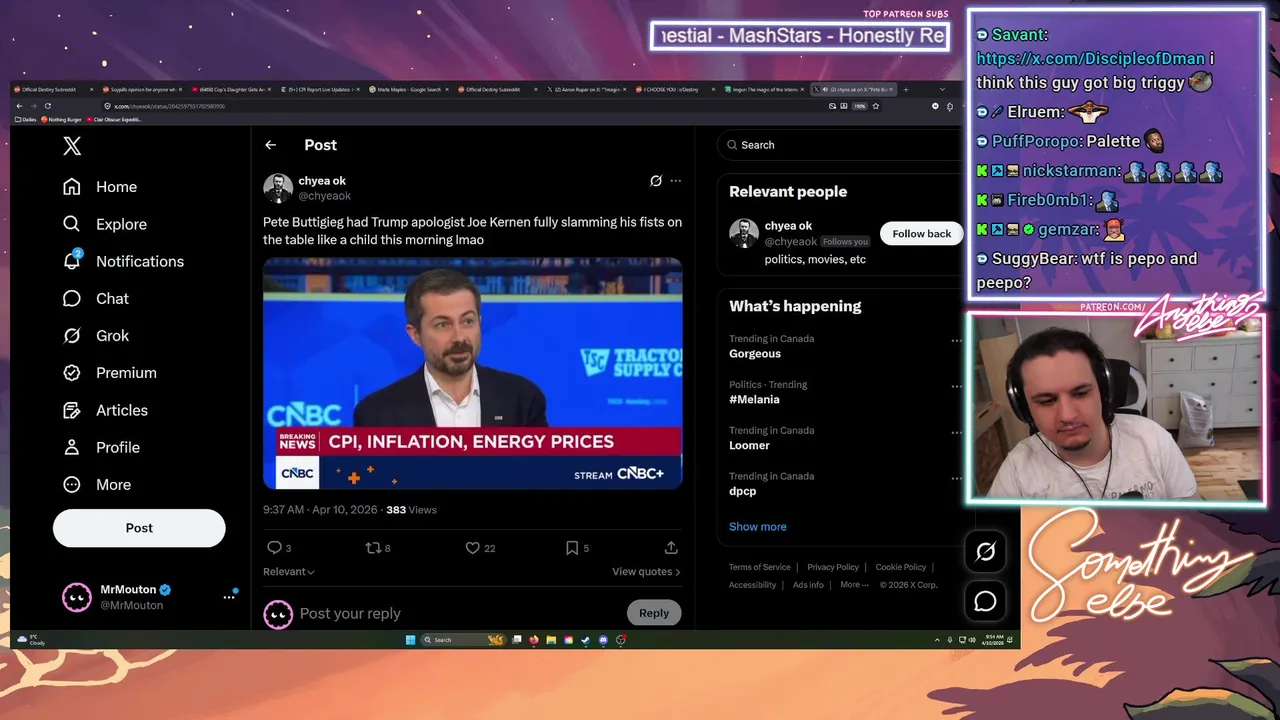Click the Search input field on X
1280x720 pixels.
pos(840,145)
